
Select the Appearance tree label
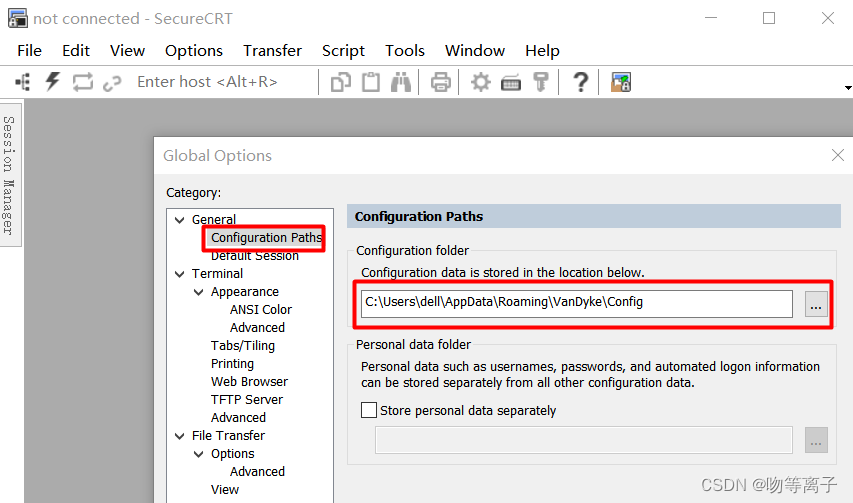245,292
